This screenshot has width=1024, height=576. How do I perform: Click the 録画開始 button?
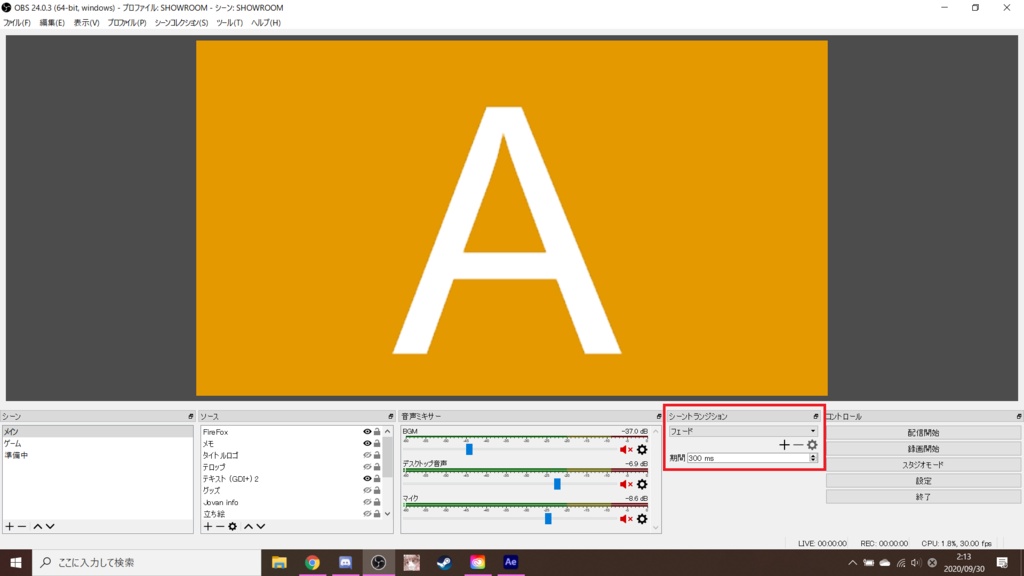pos(923,449)
